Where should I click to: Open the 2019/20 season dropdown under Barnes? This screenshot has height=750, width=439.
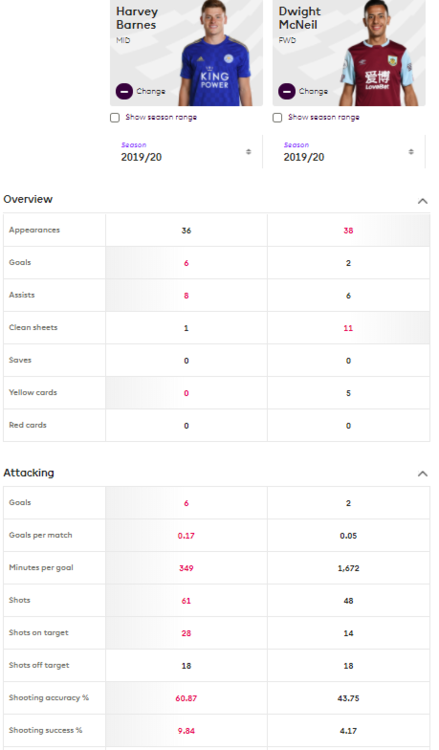(x=186, y=152)
